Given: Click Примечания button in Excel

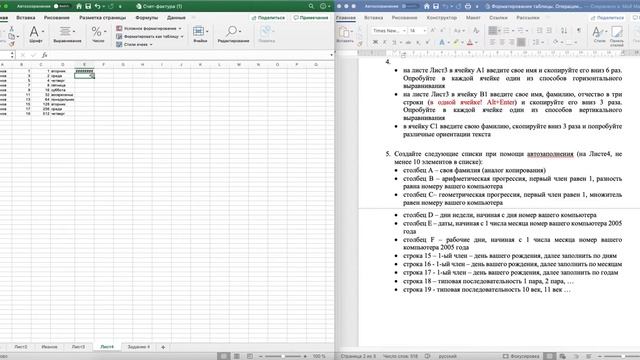Looking at the screenshot, I should tap(311, 18).
